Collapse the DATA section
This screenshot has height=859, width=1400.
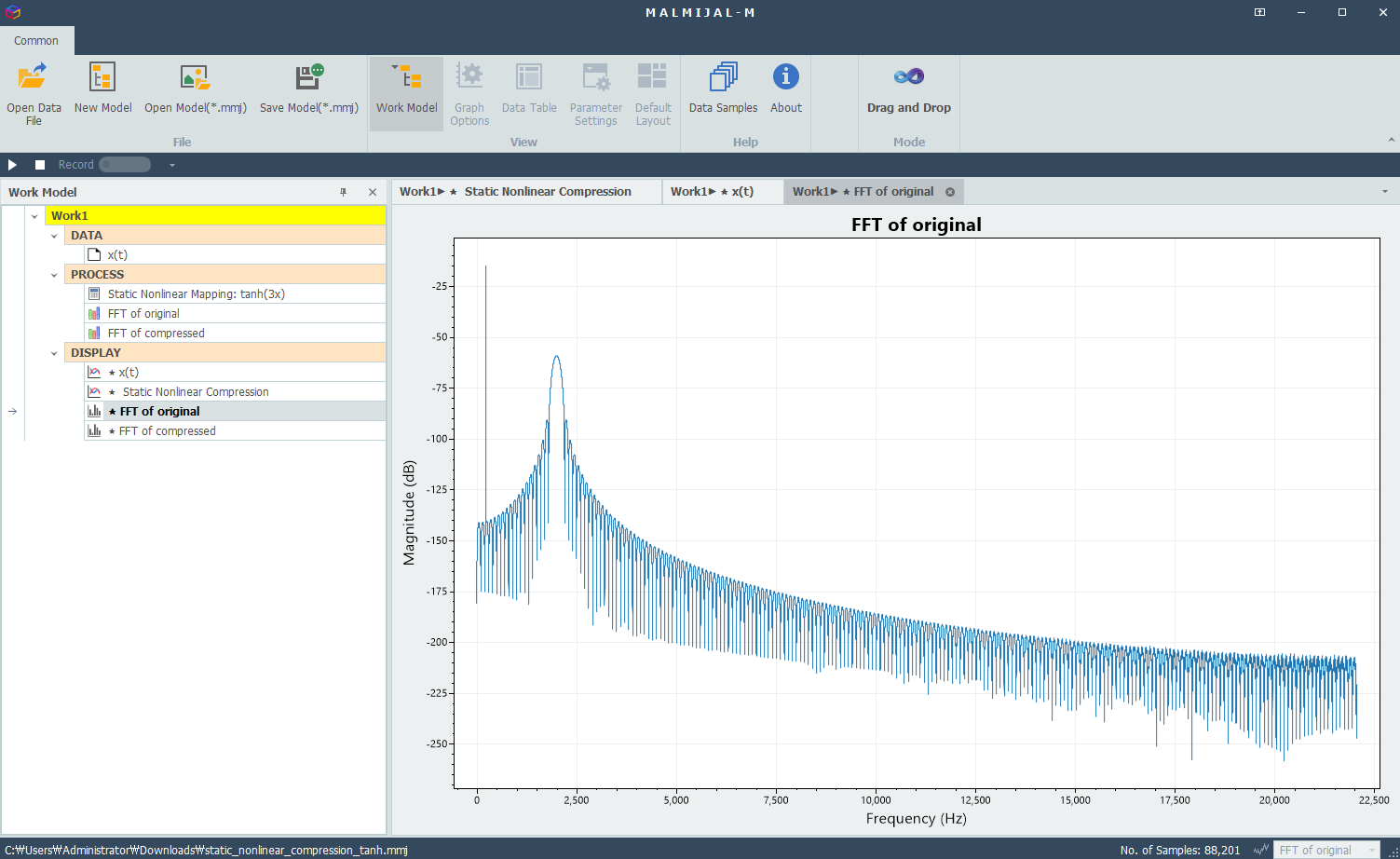click(x=54, y=236)
